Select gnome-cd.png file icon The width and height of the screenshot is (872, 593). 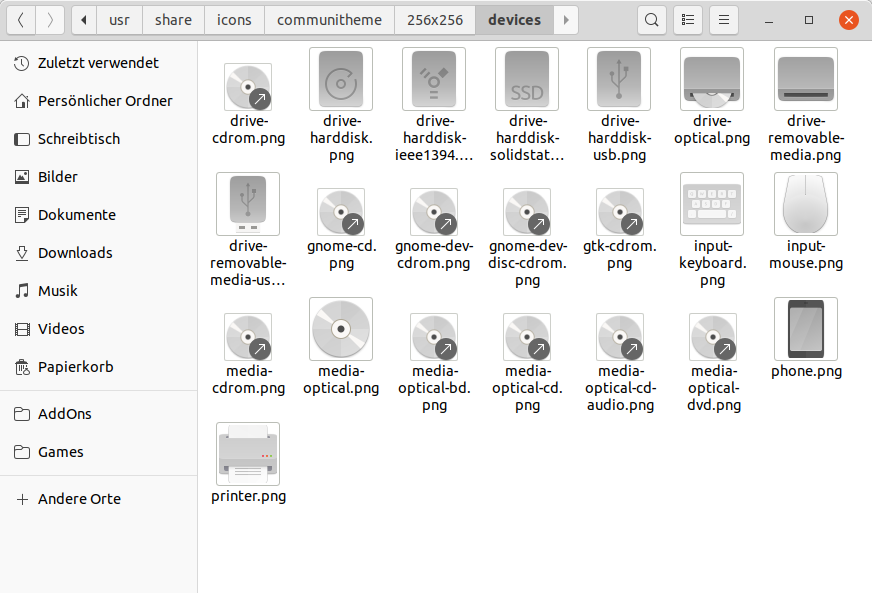[x=341, y=212]
